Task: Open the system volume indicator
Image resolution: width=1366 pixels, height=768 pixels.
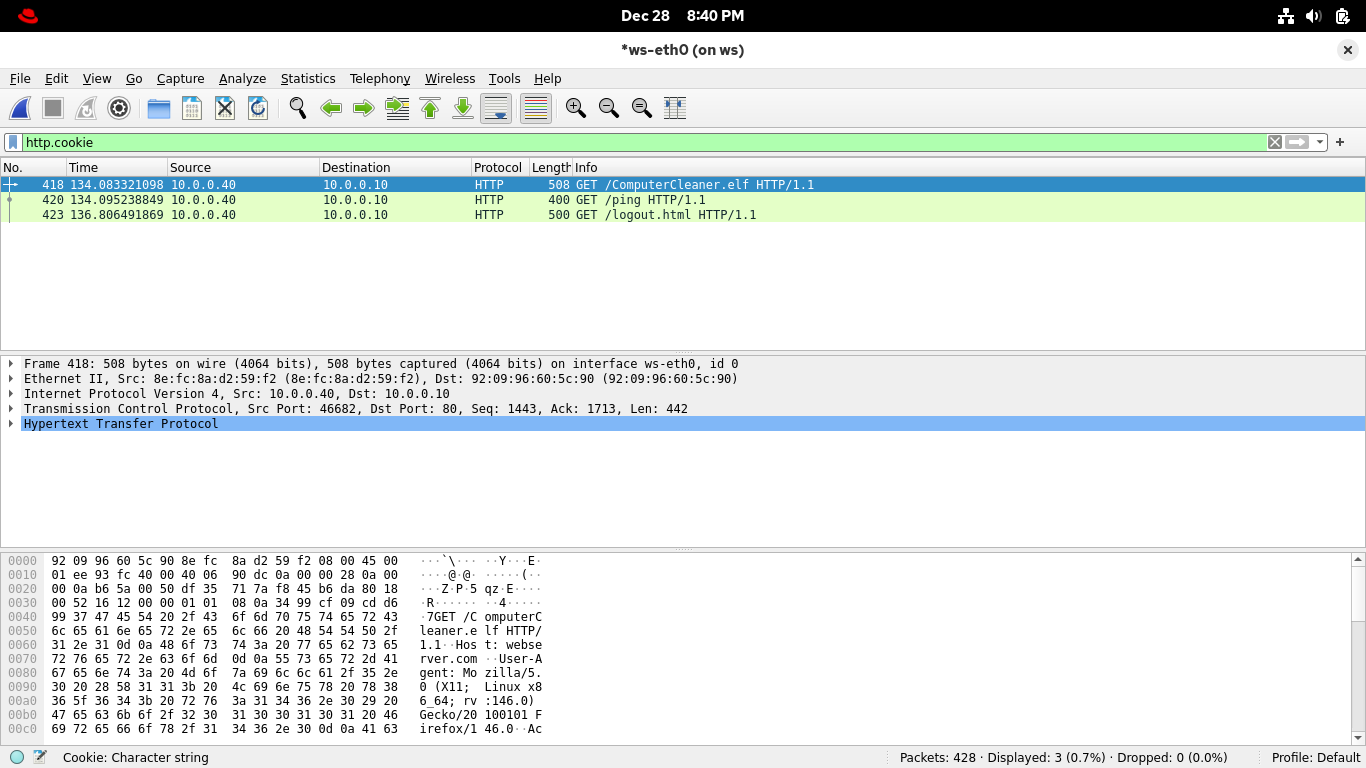Action: [x=1314, y=16]
